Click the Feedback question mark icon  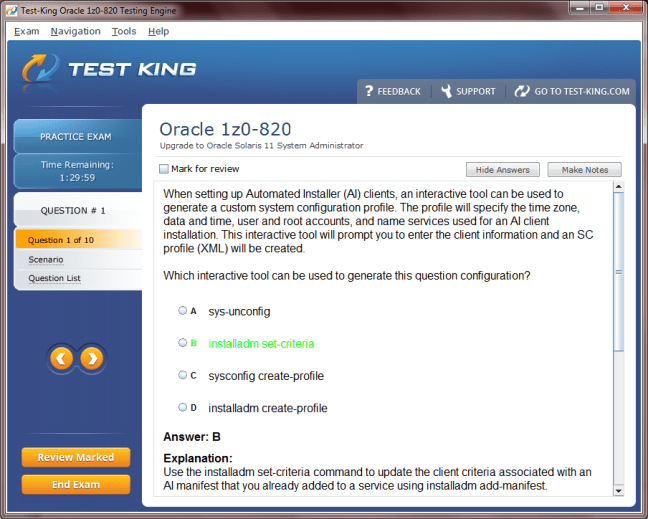[369, 91]
